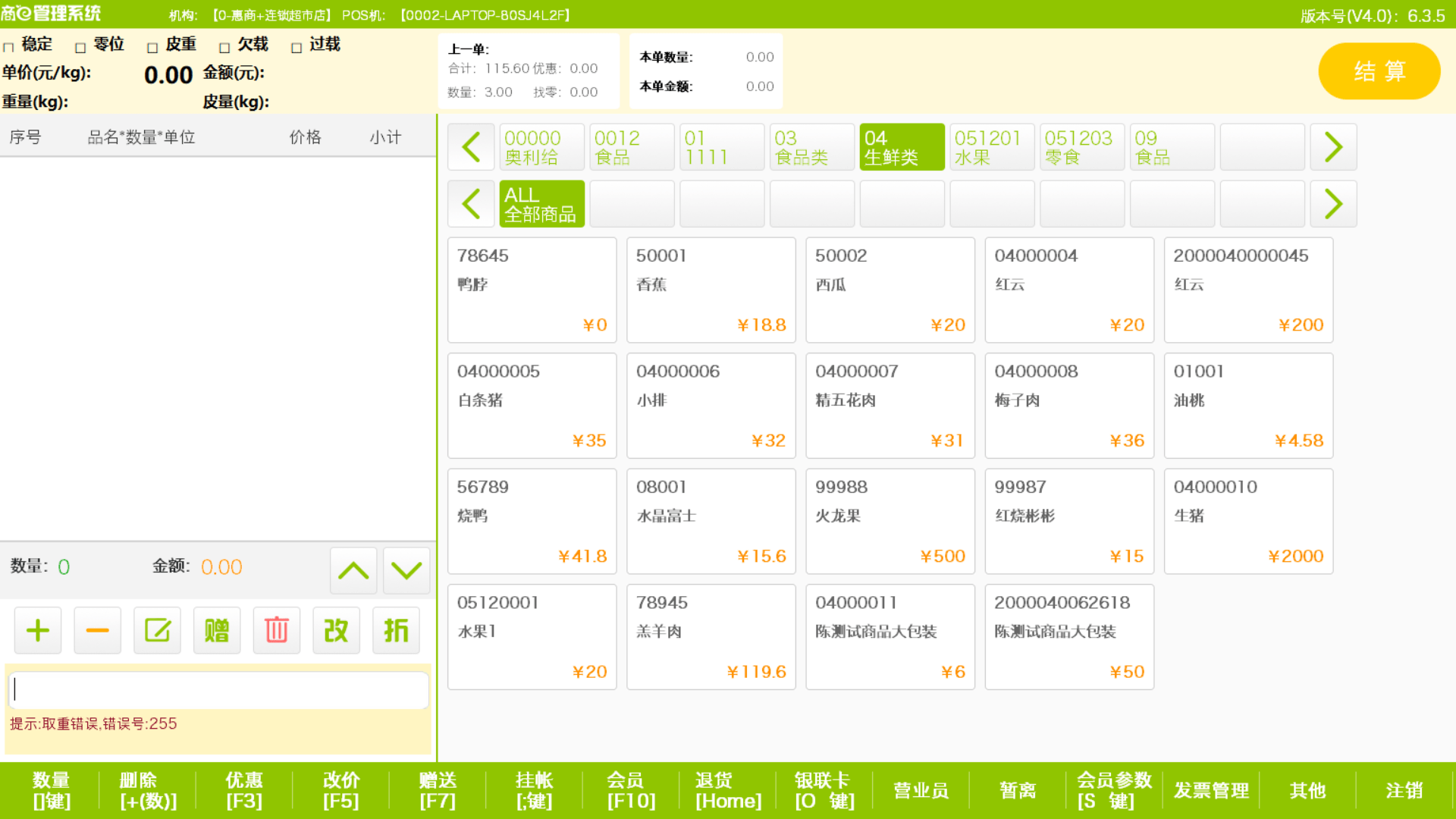Viewport: 1456px width, 819px height.
Task: Toggle the 欠载 checkbox
Action: (x=224, y=48)
